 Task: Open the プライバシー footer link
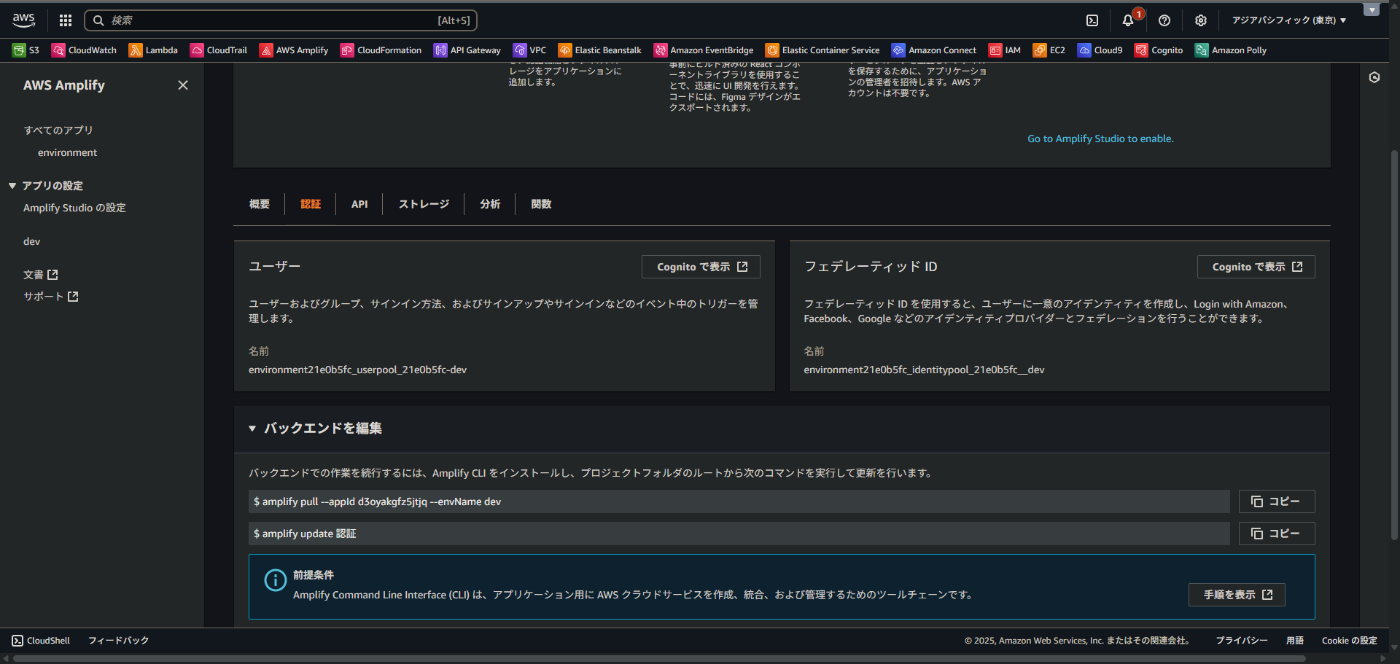click(1242, 640)
